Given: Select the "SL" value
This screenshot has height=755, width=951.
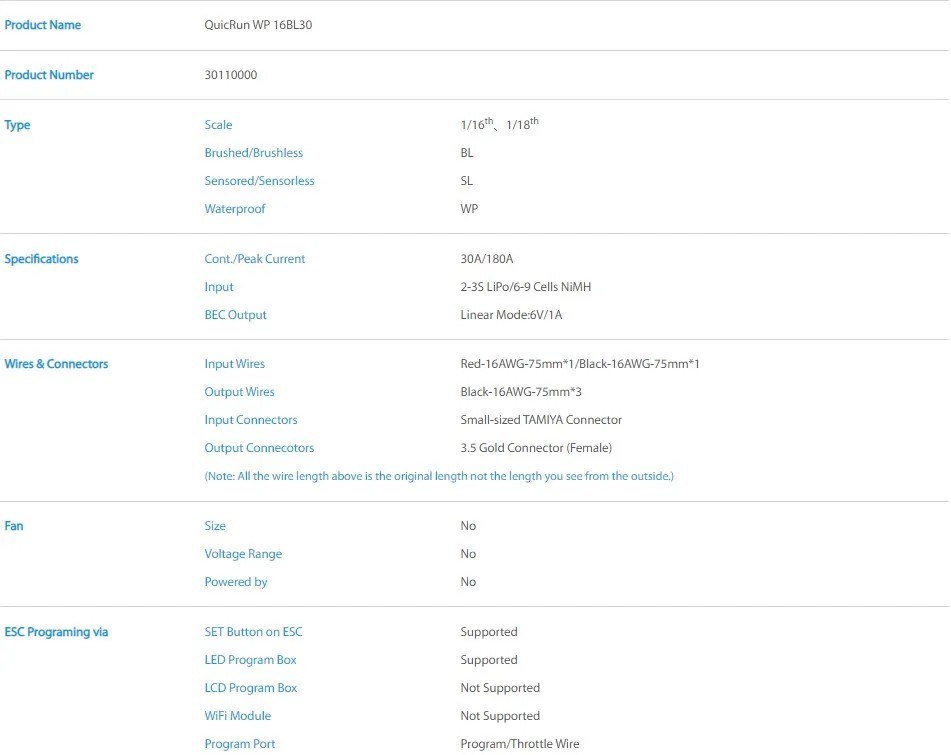Looking at the screenshot, I should [466, 181].
